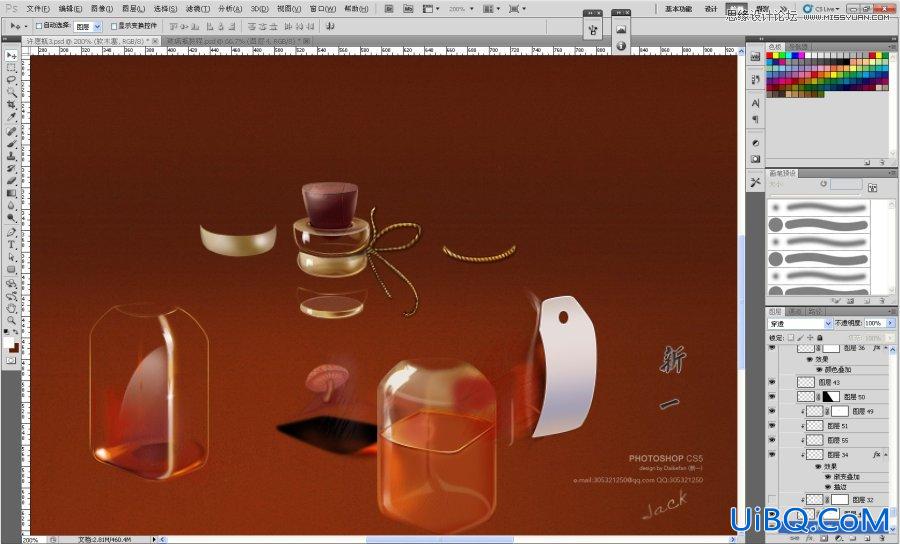
Task: Click the layer style fx icon at panel bottom
Action: [x=811, y=538]
